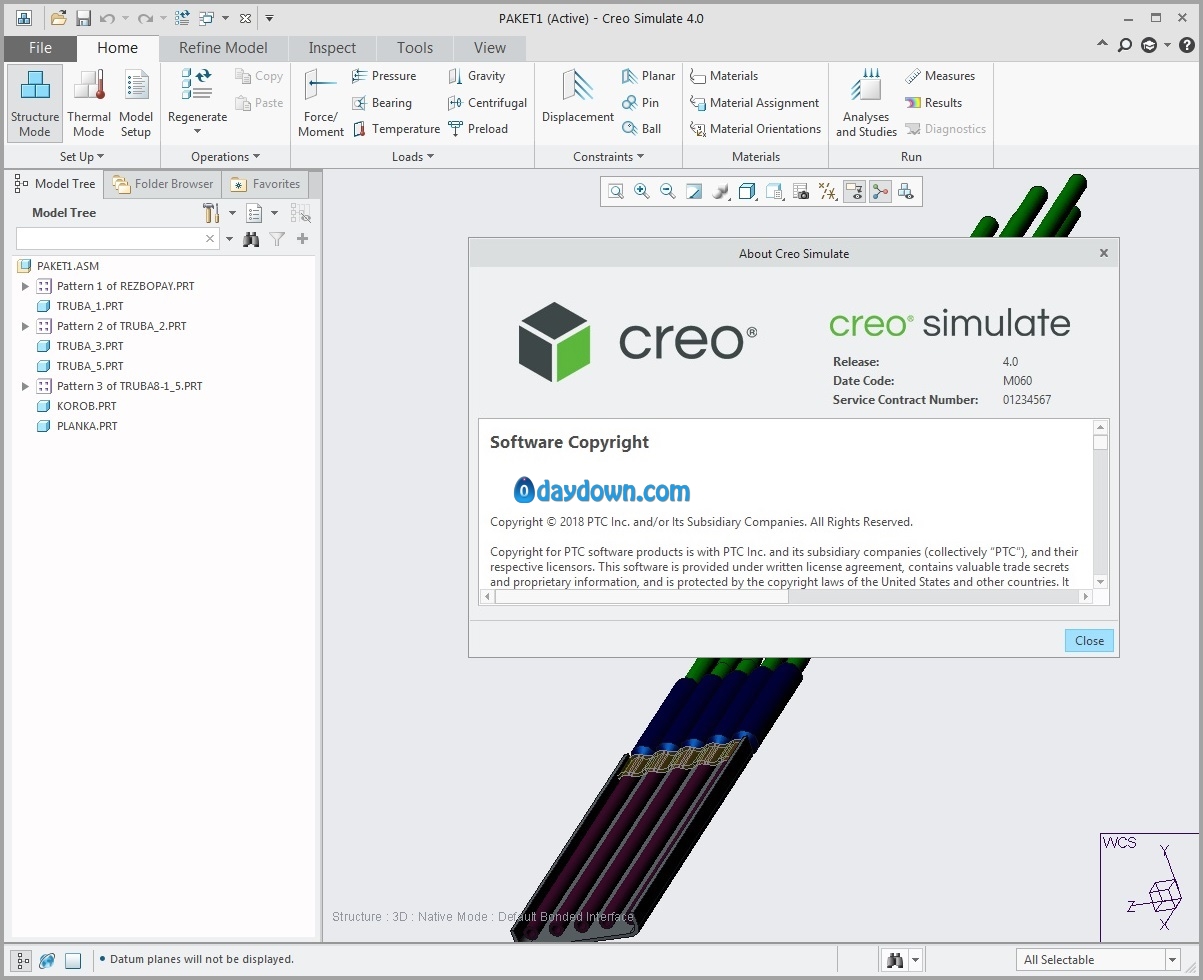Open Results in the Run group

click(x=933, y=103)
